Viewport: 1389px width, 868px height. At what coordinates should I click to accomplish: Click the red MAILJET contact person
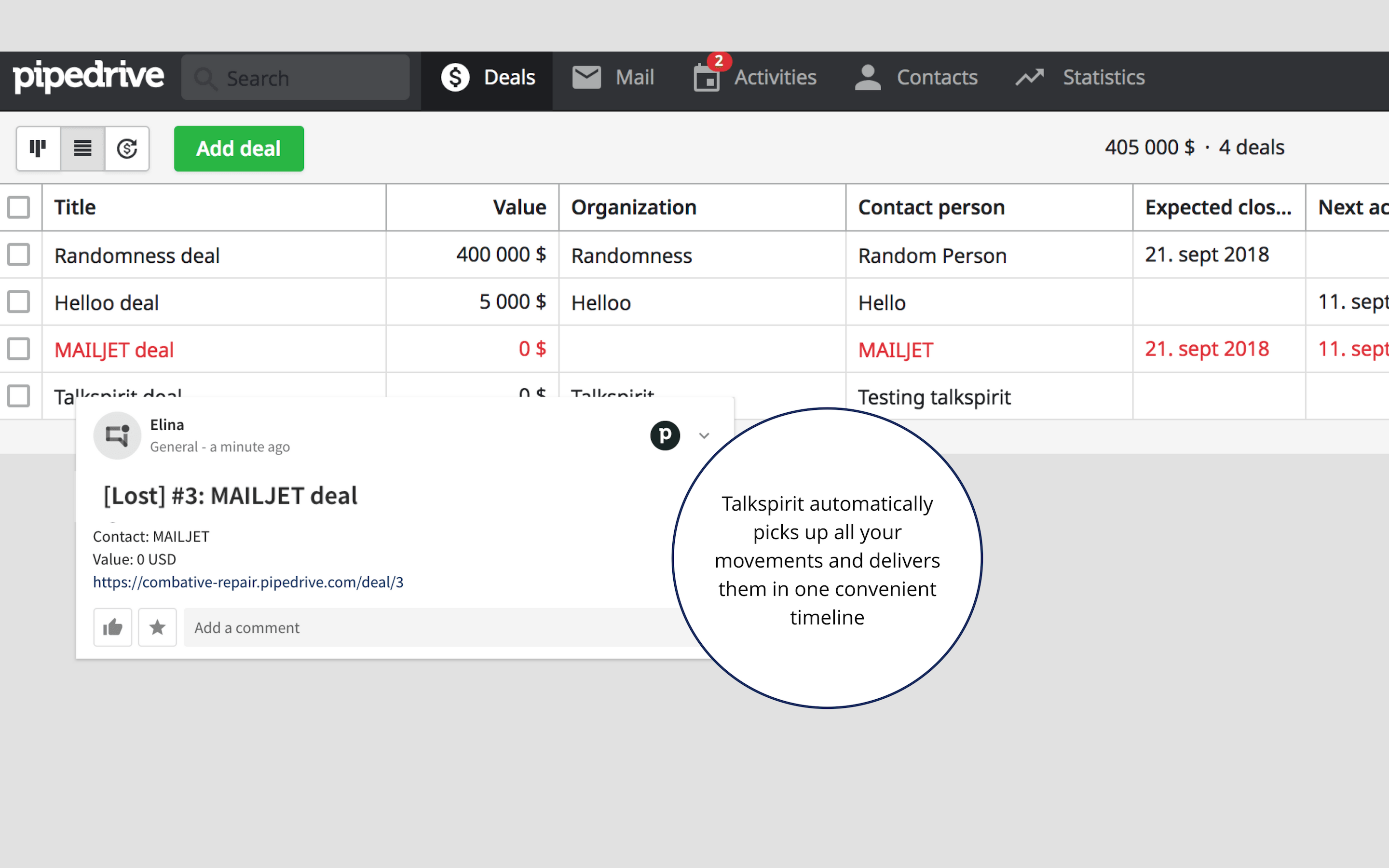[896, 350]
